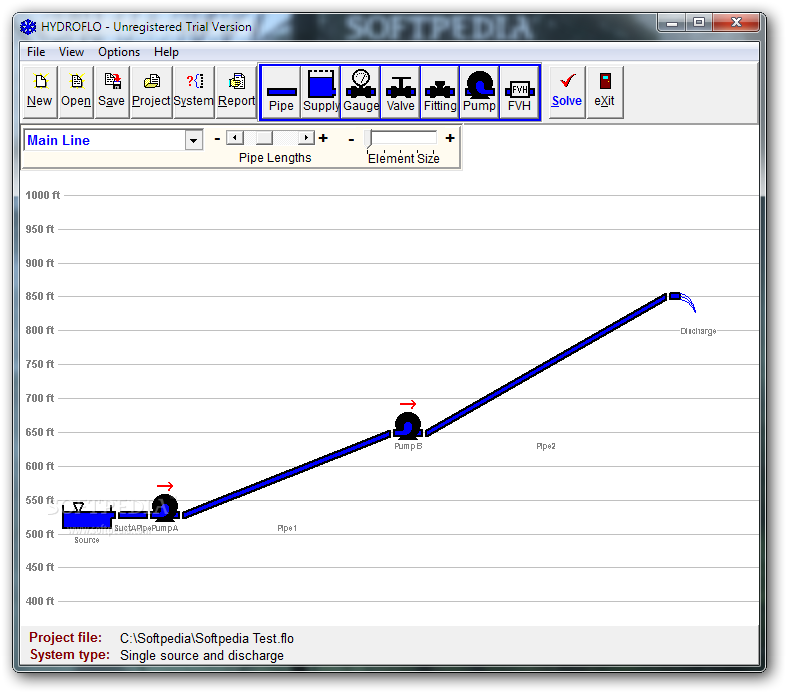Viewport: 787px width, 693px height.
Task: Click the Pipe Lengths scrollbar thumb
Action: pos(264,137)
